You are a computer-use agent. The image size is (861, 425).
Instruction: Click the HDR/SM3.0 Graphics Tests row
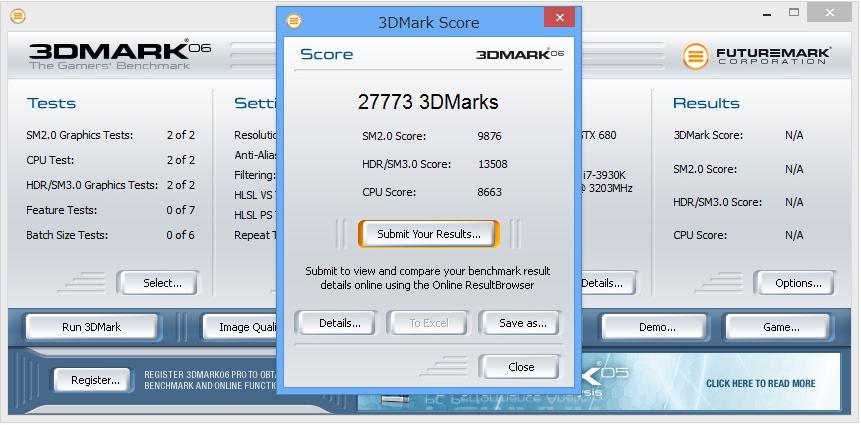[110, 185]
